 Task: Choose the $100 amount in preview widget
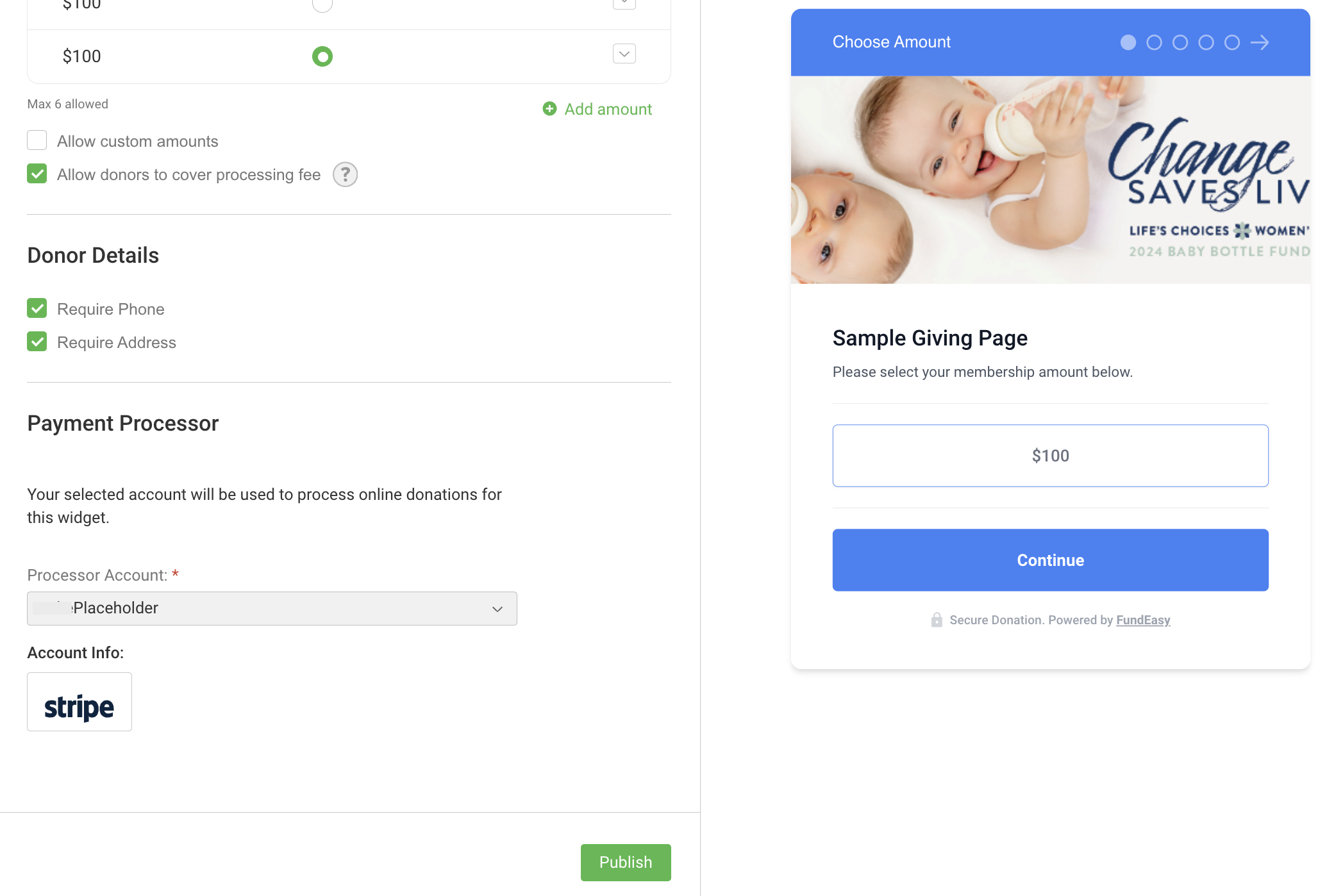[1050, 456]
